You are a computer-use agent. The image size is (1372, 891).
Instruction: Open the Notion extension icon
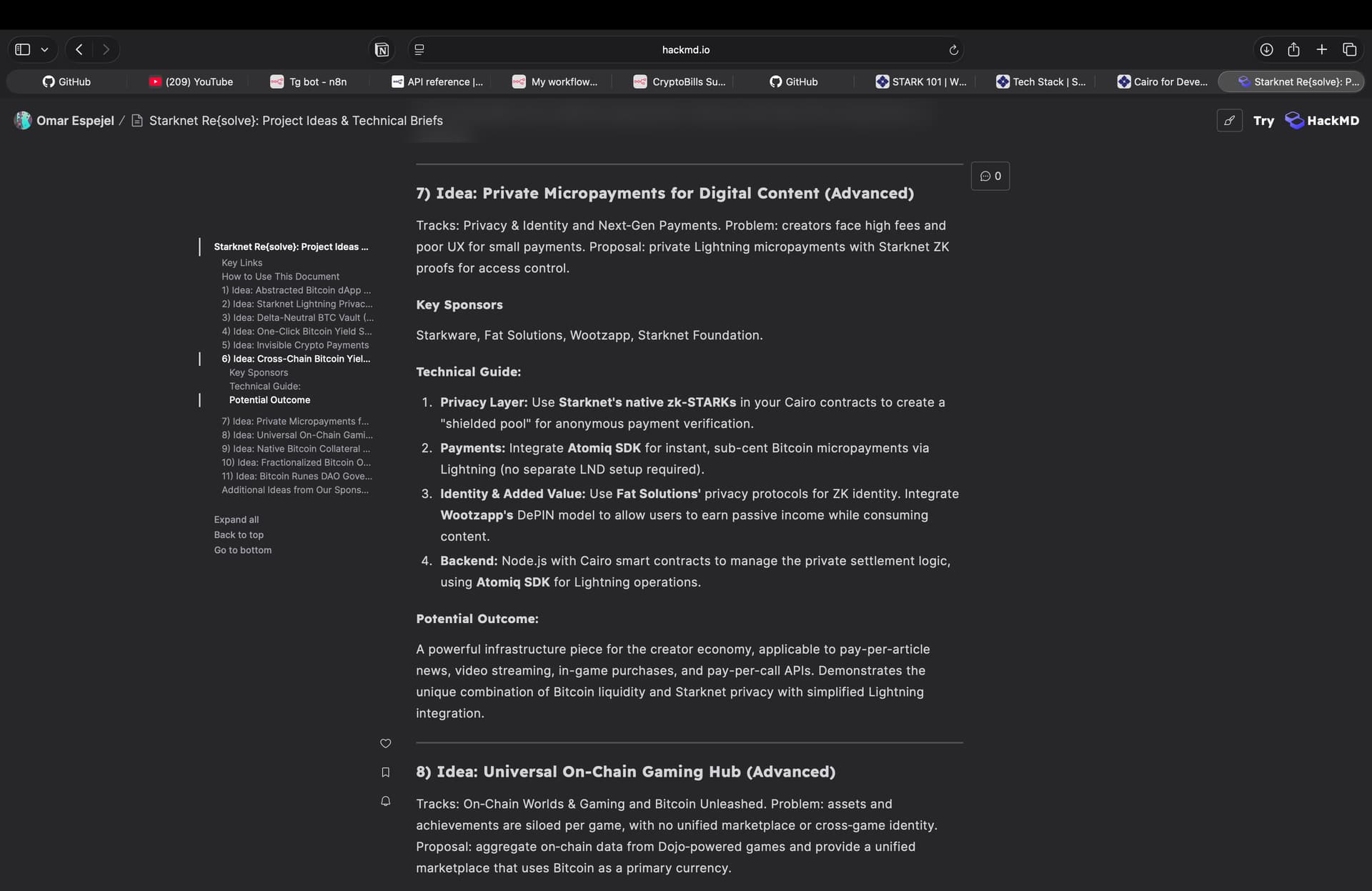click(382, 49)
